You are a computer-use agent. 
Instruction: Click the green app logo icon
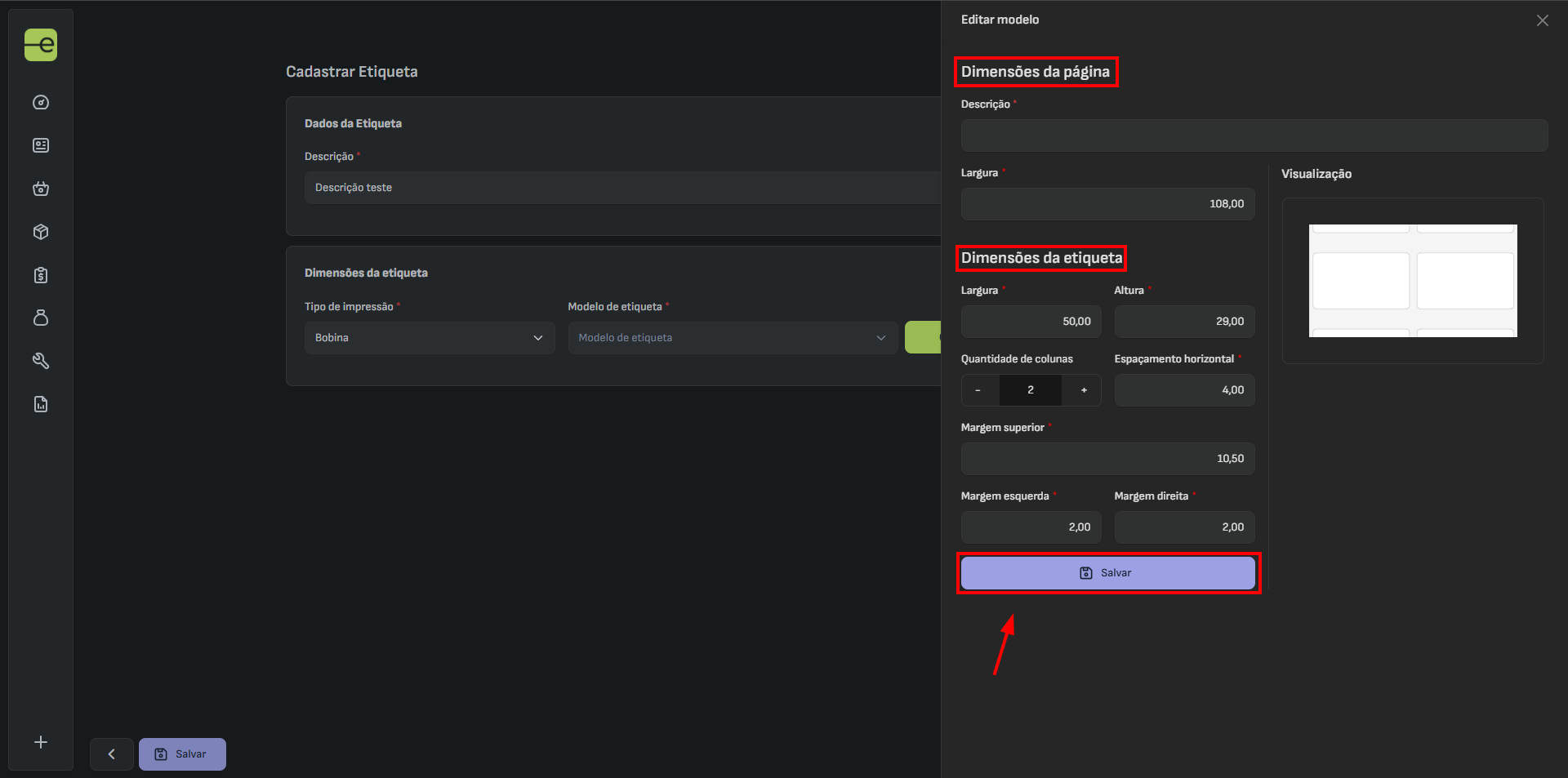click(41, 45)
